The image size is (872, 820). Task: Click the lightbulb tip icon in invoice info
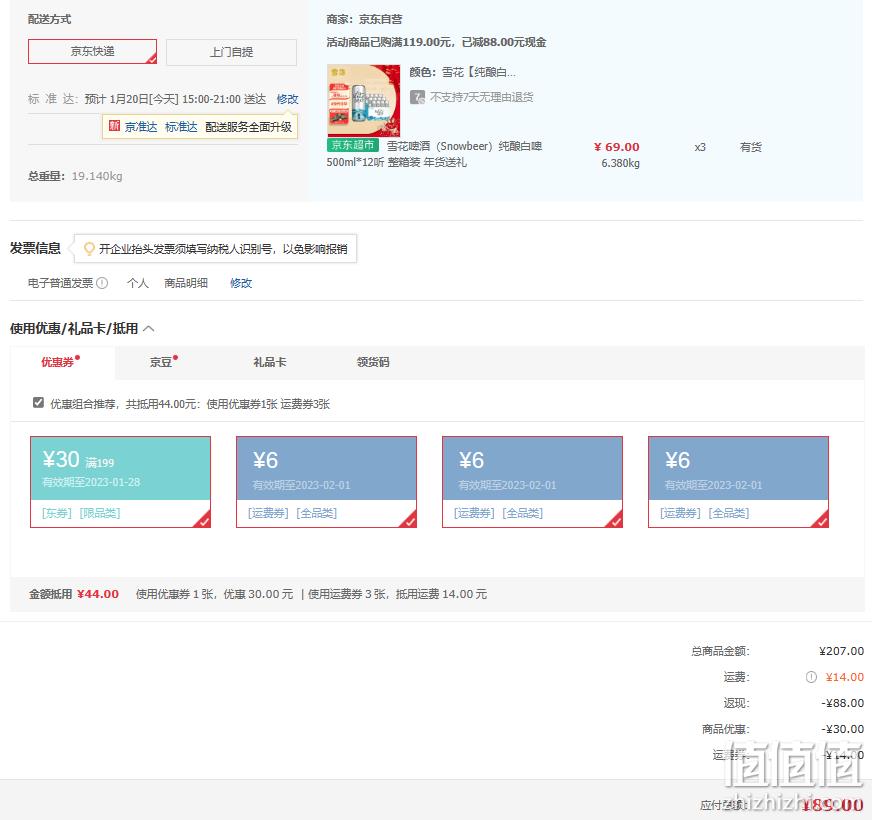click(x=89, y=249)
